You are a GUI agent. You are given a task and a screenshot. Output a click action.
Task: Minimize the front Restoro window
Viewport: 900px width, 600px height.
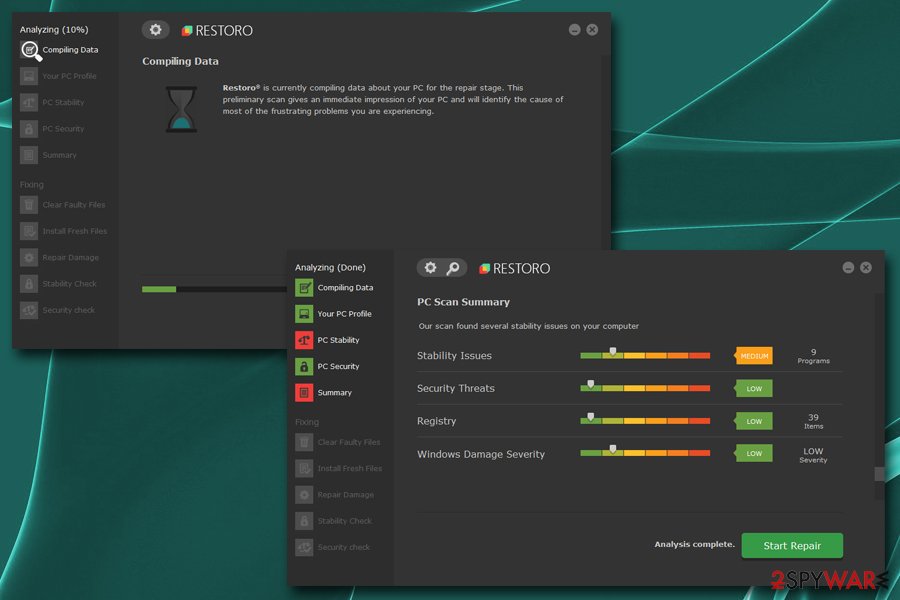pyautogui.click(x=848, y=268)
